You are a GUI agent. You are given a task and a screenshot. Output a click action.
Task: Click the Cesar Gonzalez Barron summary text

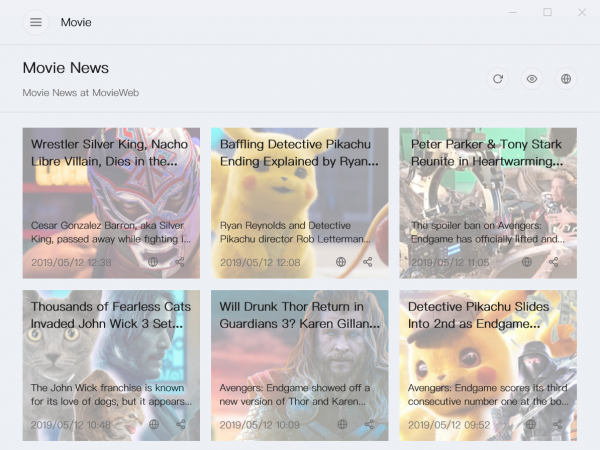111,232
